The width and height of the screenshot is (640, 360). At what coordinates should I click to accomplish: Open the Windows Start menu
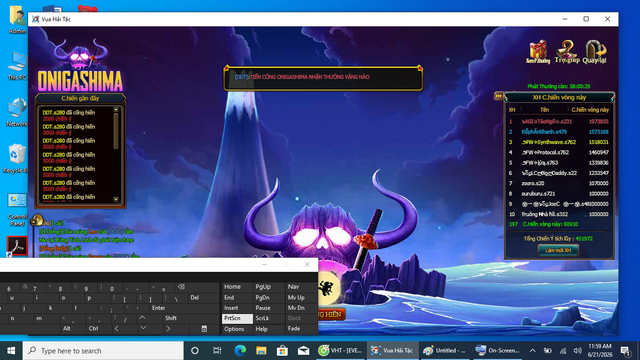point(11,351)
